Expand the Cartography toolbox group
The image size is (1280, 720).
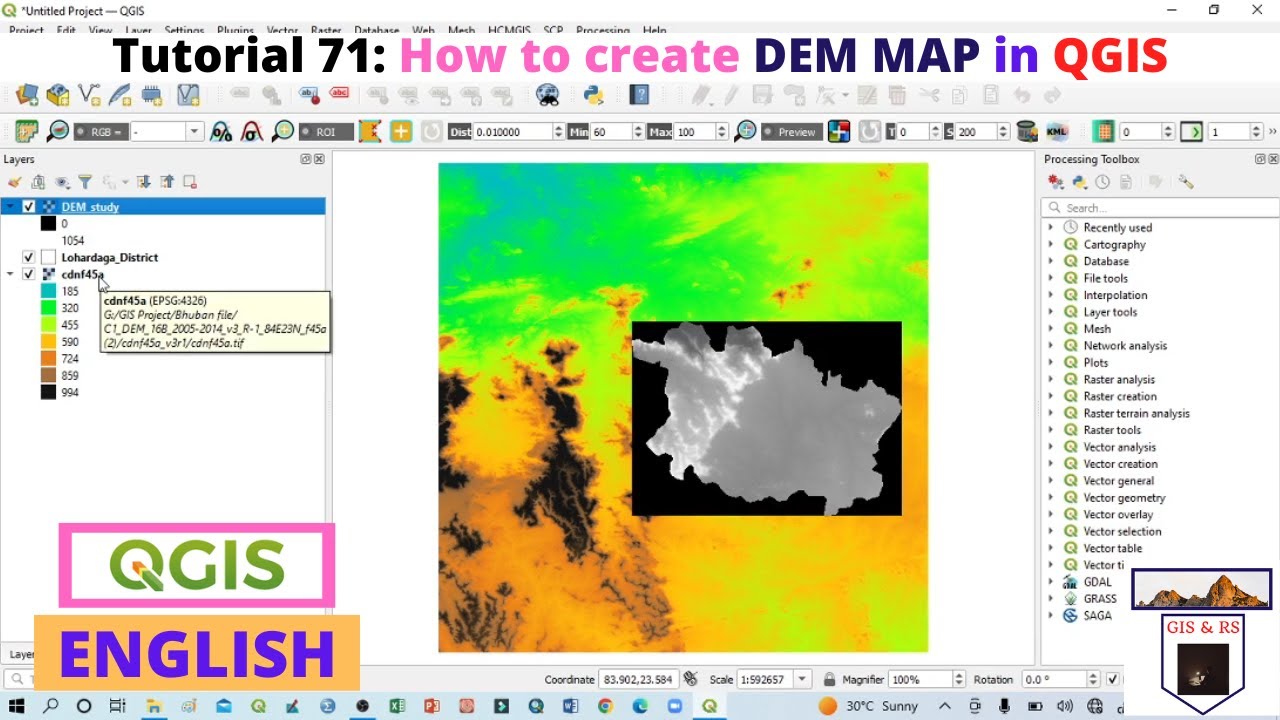[1051, 244]
